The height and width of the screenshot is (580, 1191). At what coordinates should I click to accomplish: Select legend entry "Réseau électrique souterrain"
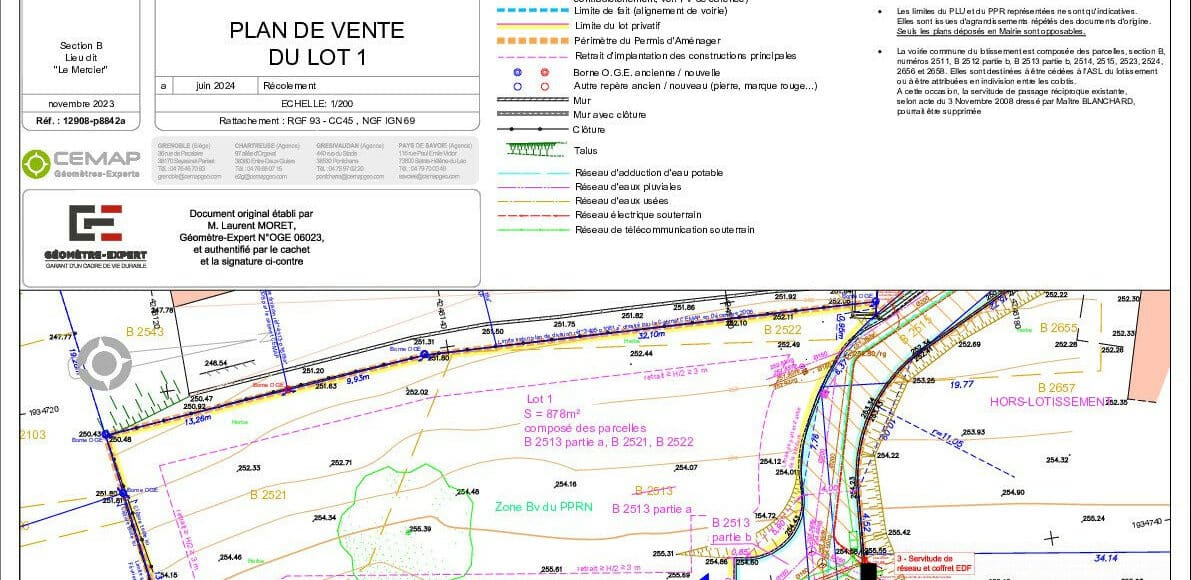(638, 215)
